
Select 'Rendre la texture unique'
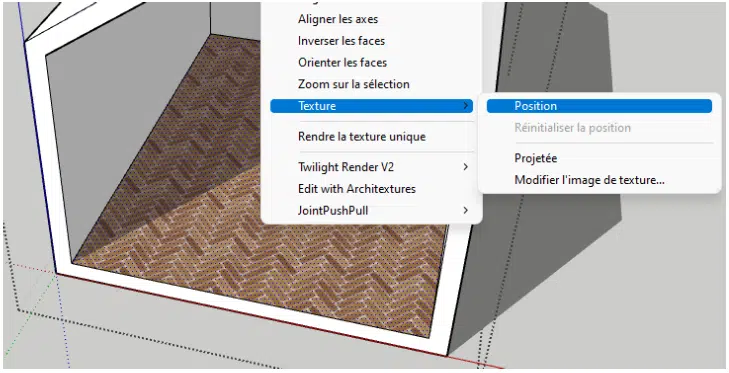(362, 137)
